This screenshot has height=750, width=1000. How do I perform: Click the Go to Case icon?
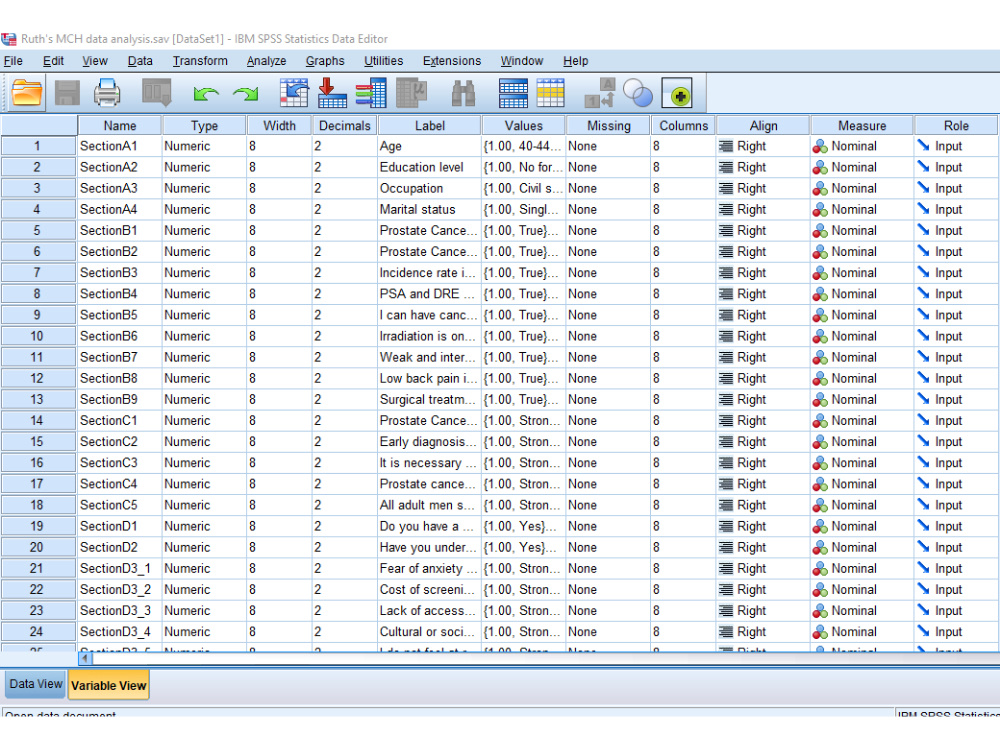point(293,93)
